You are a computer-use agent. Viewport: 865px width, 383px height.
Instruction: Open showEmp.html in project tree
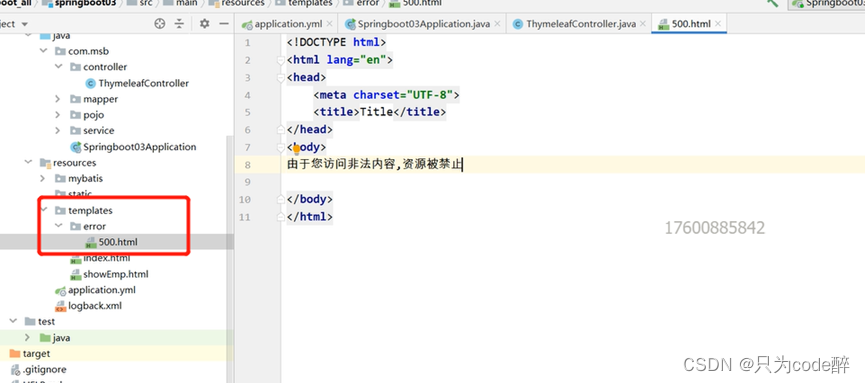(109, 274)
